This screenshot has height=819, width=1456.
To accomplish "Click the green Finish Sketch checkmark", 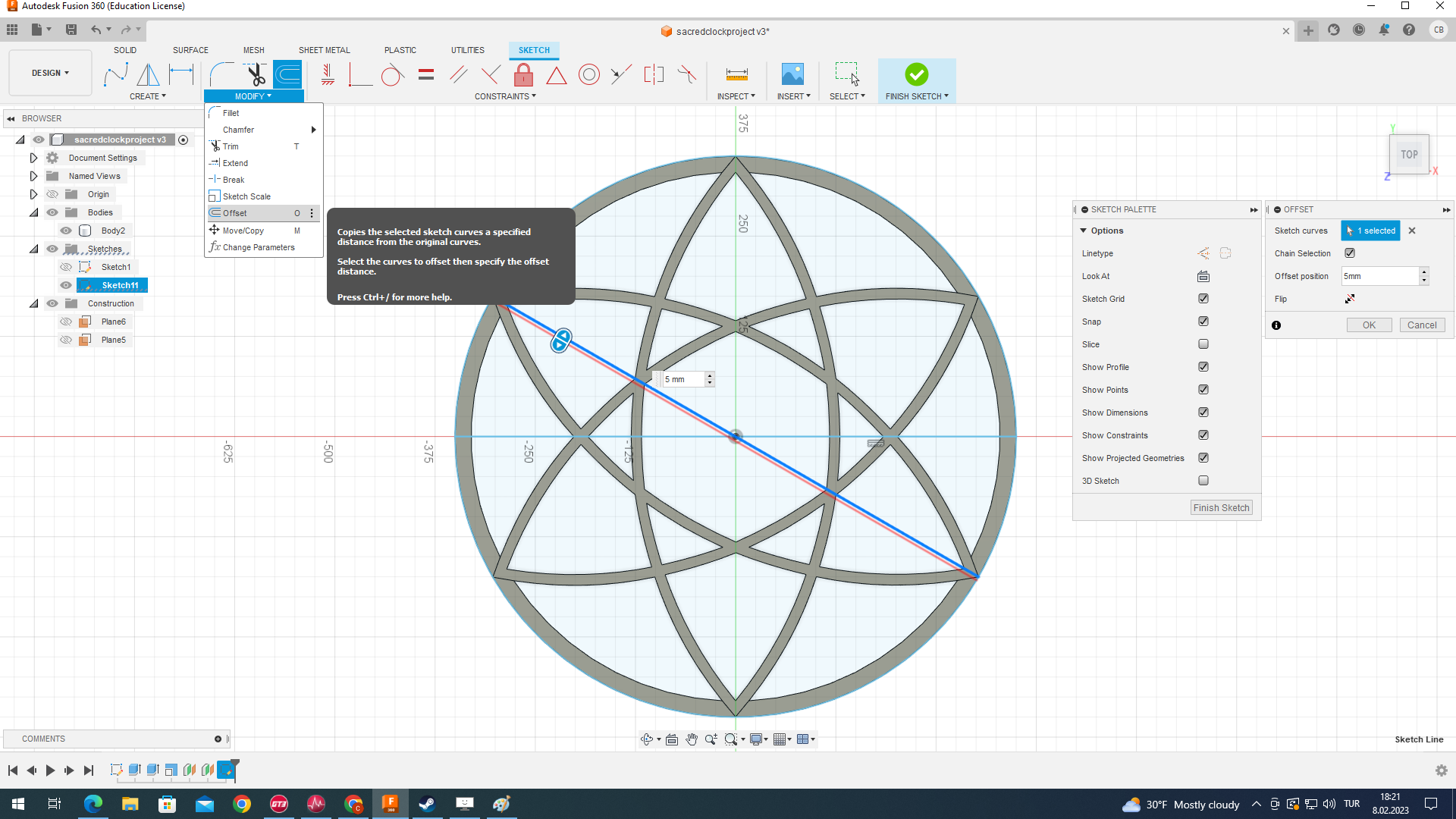I will pyautogui.click(x=916, y=74).
